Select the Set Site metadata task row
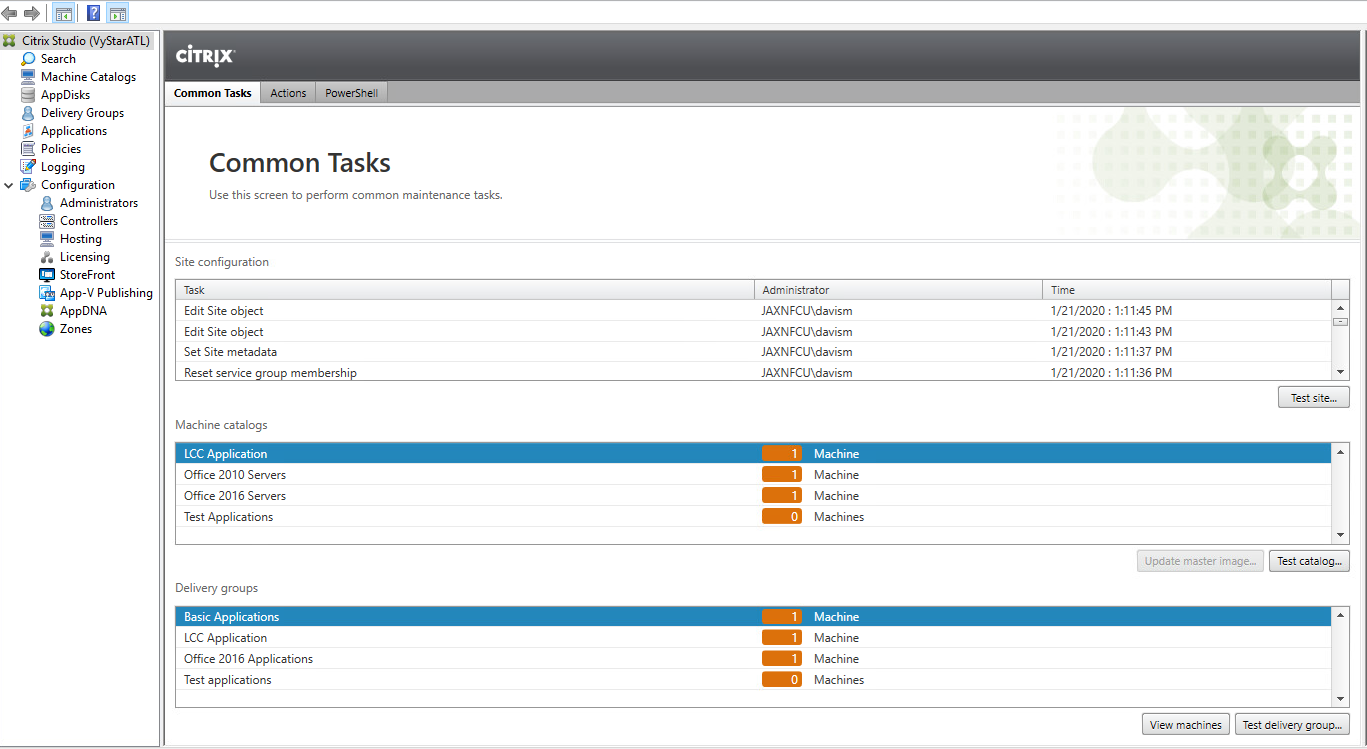The height and width of the screenshot is (749, 1367). pyautogui.click(x=754, y=352)
